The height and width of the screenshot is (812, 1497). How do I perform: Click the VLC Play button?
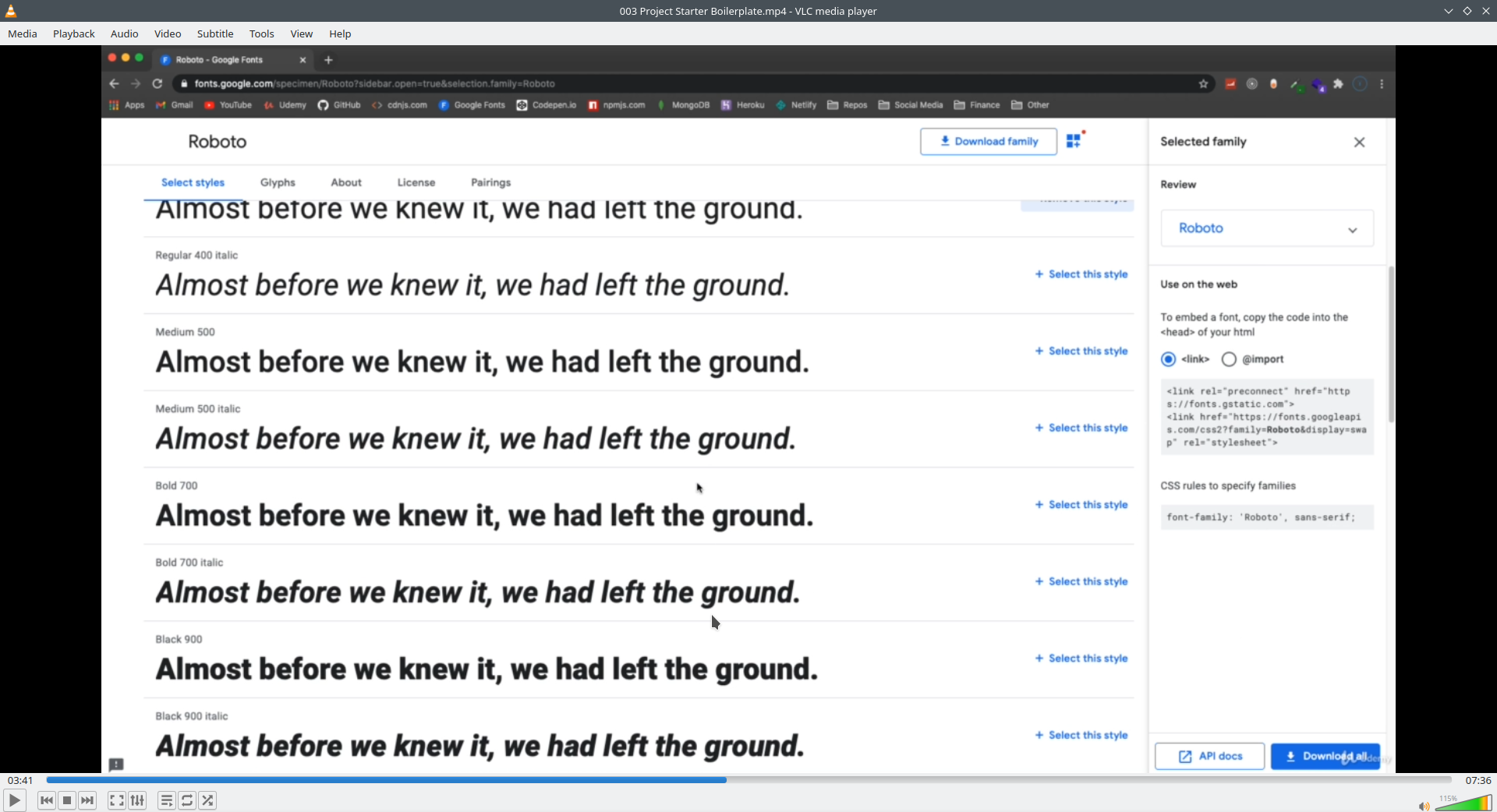coord(14,800)
